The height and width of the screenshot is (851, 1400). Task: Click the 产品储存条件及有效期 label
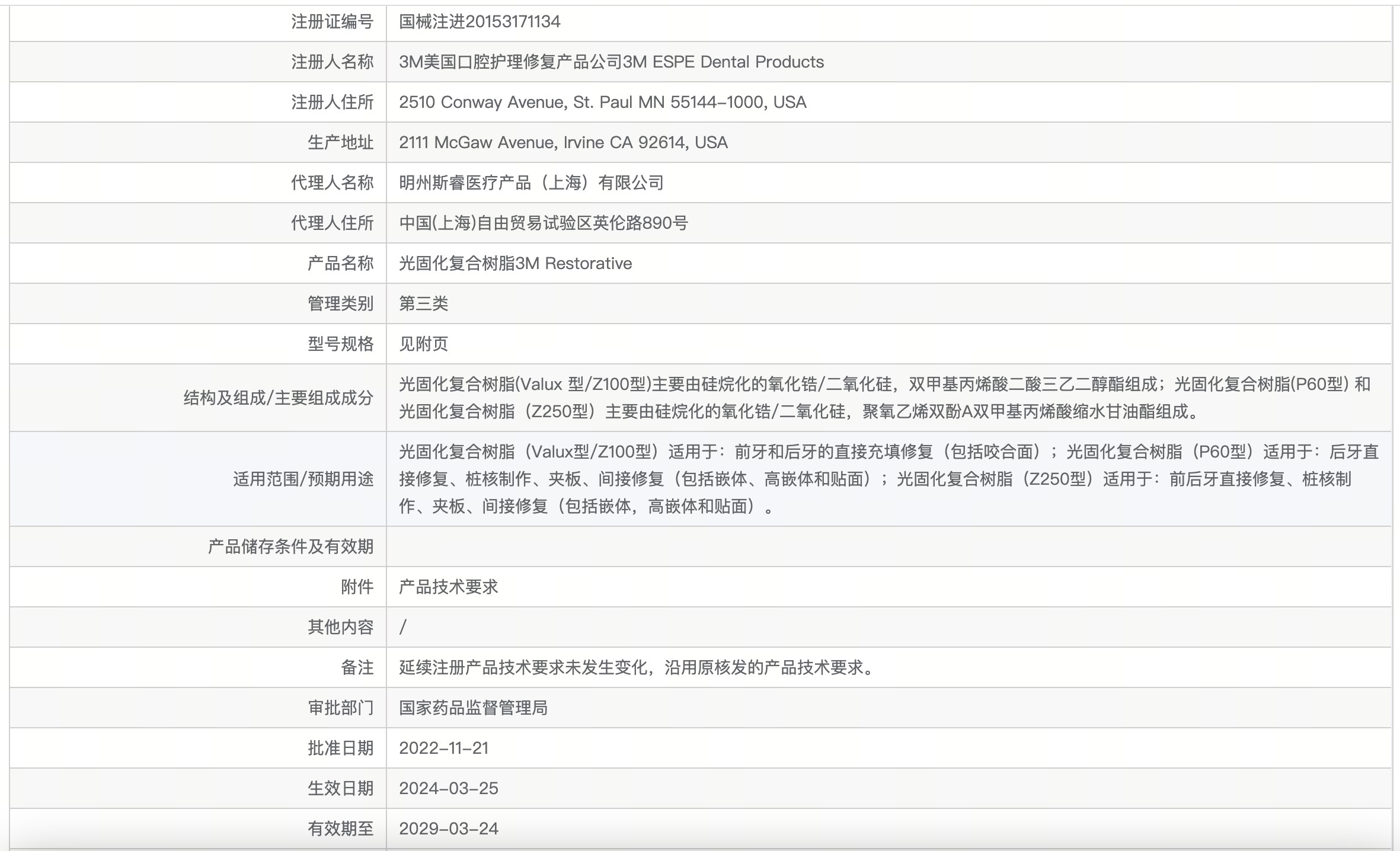pyautogui.click(x=291, y=546)
